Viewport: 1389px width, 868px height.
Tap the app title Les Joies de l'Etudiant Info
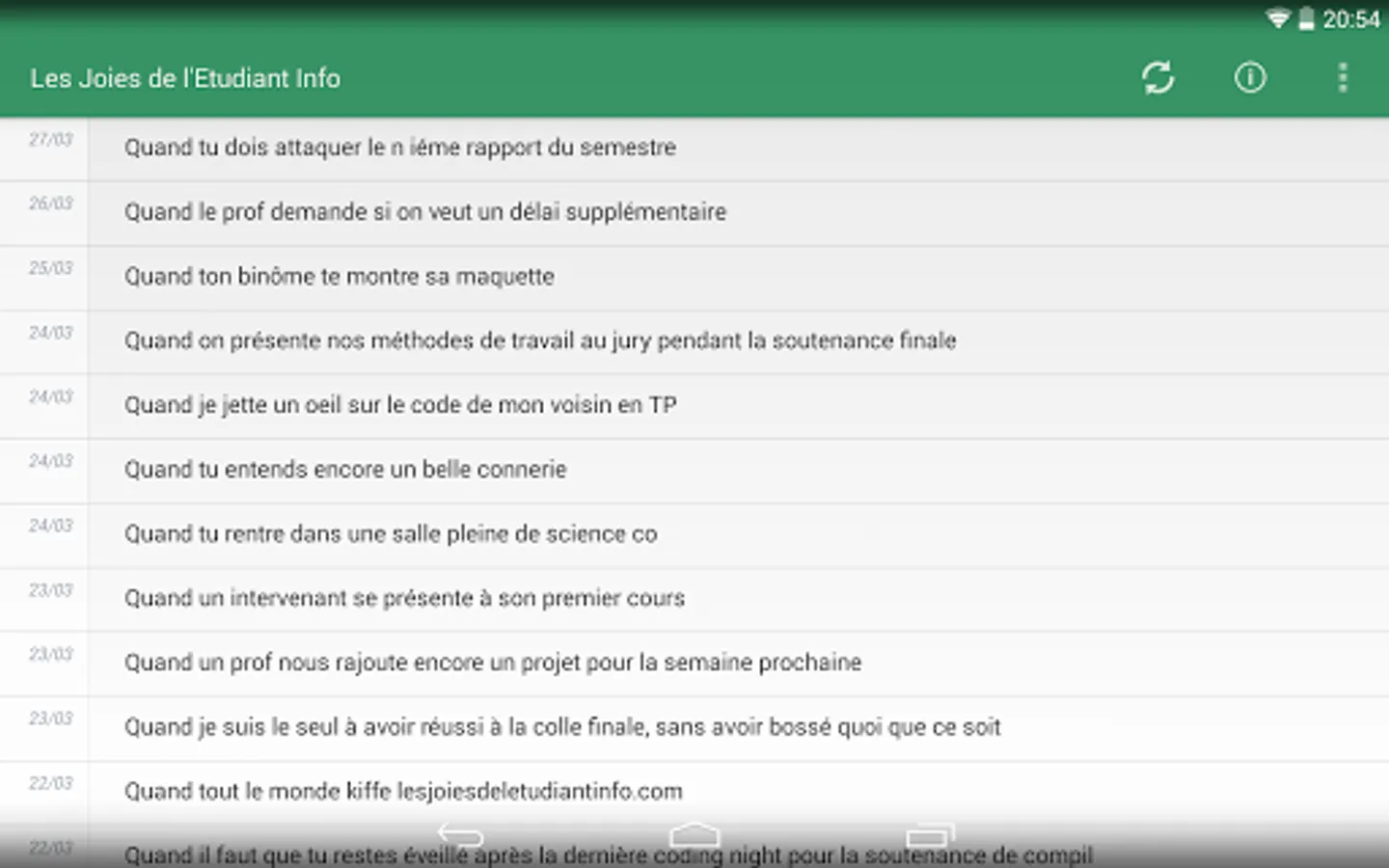185,78
